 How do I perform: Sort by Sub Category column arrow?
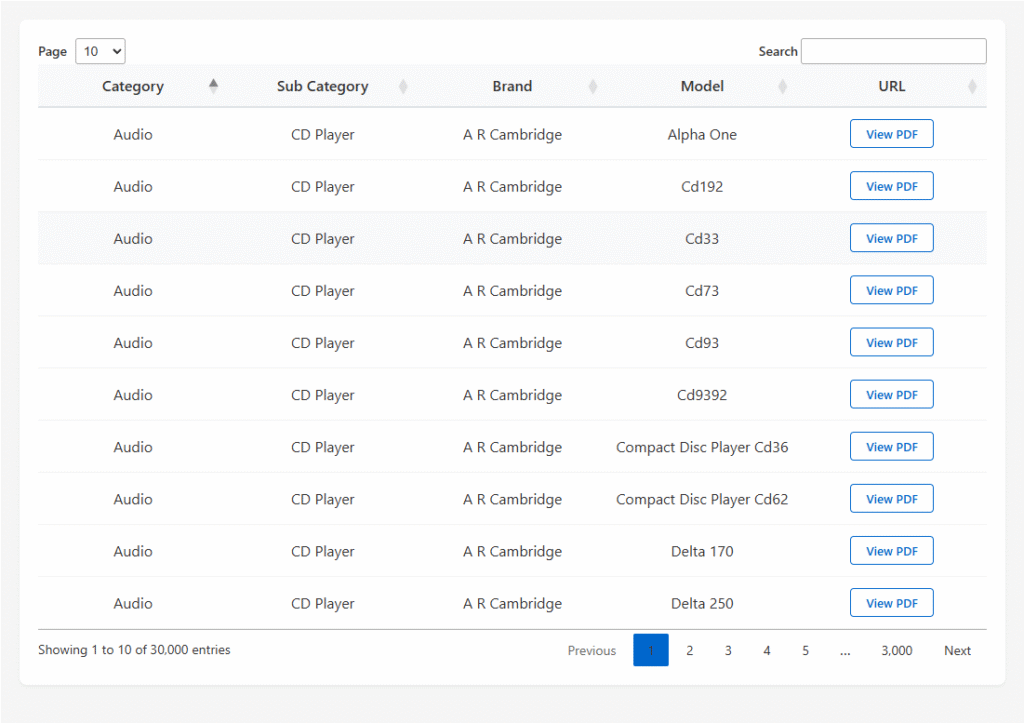(403, 86)
